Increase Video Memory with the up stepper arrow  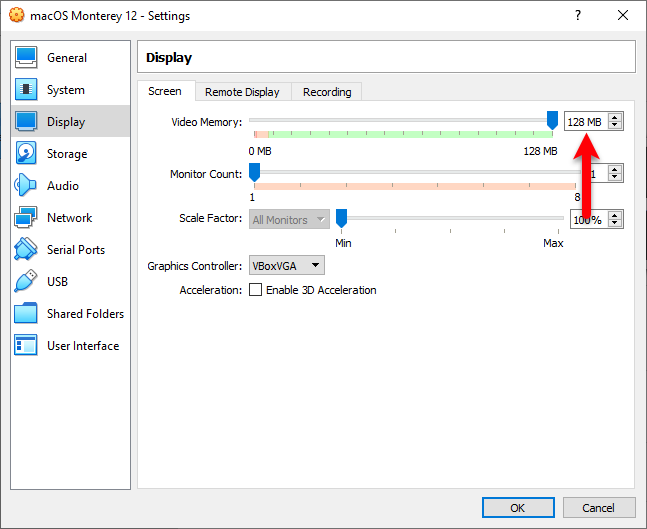click(615, 118)
